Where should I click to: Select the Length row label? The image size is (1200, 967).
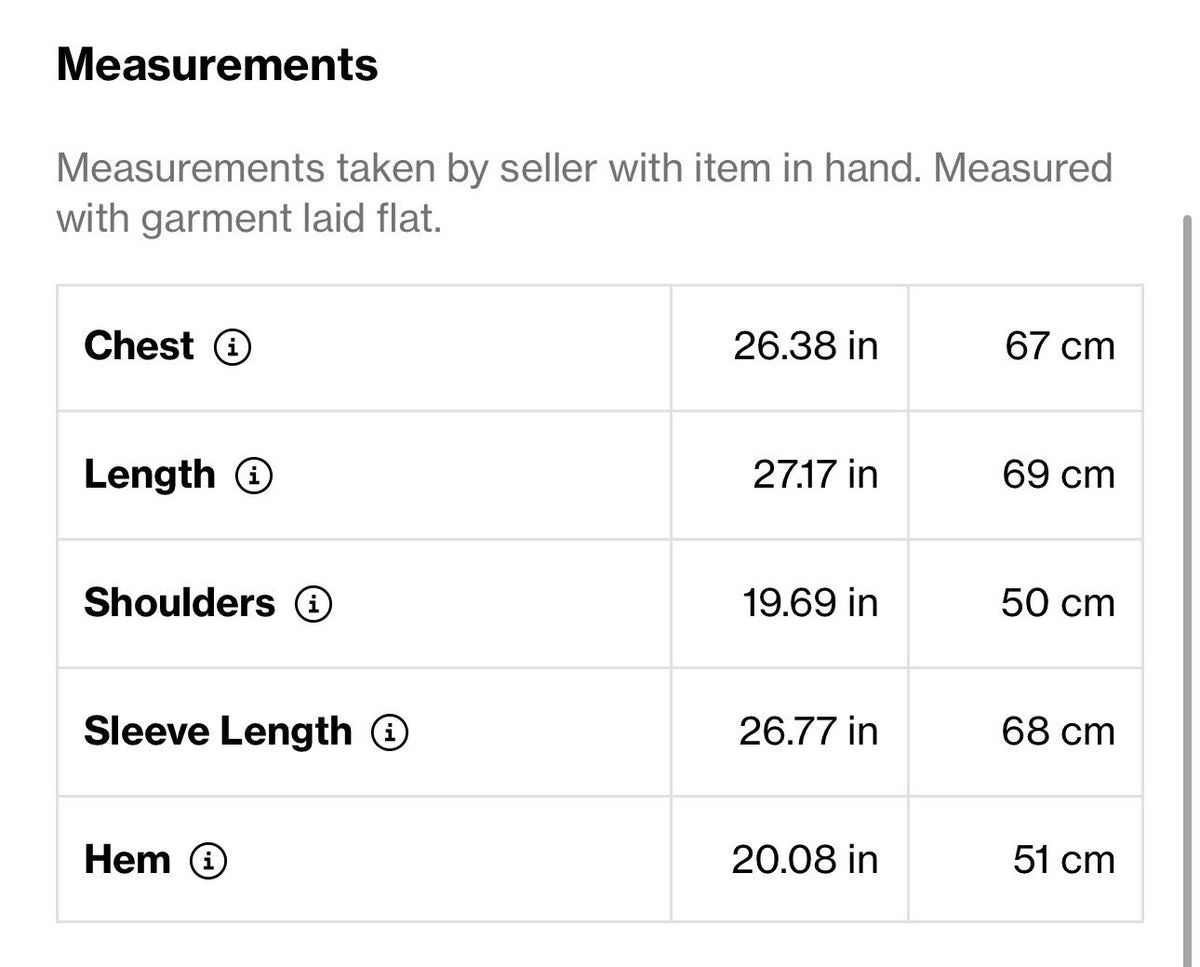tap(149, 475)
